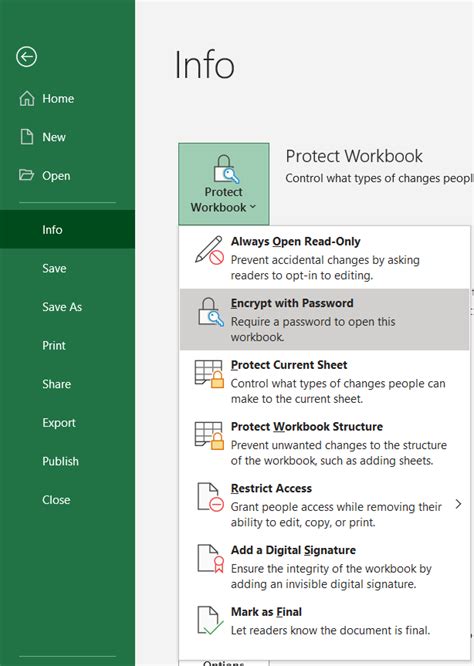Click the checkmark page icon for Mark as Final

point(210,620)
